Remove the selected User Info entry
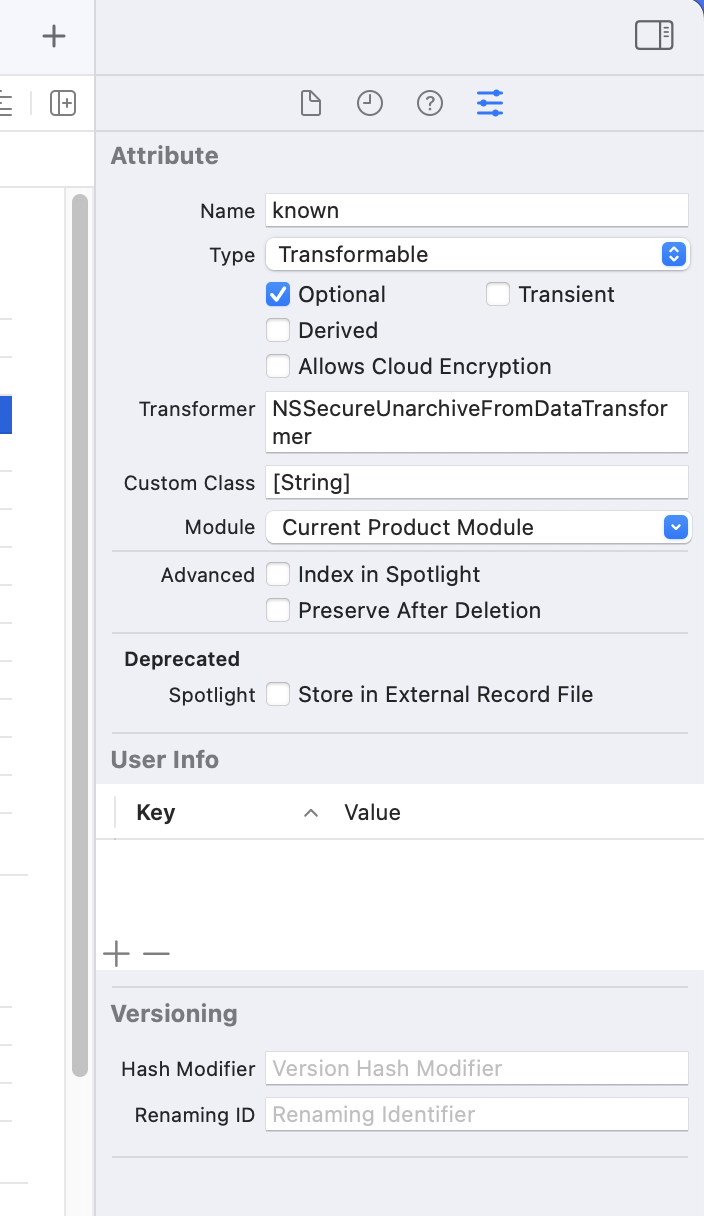 pyautogui.click(x=156, y=954)
